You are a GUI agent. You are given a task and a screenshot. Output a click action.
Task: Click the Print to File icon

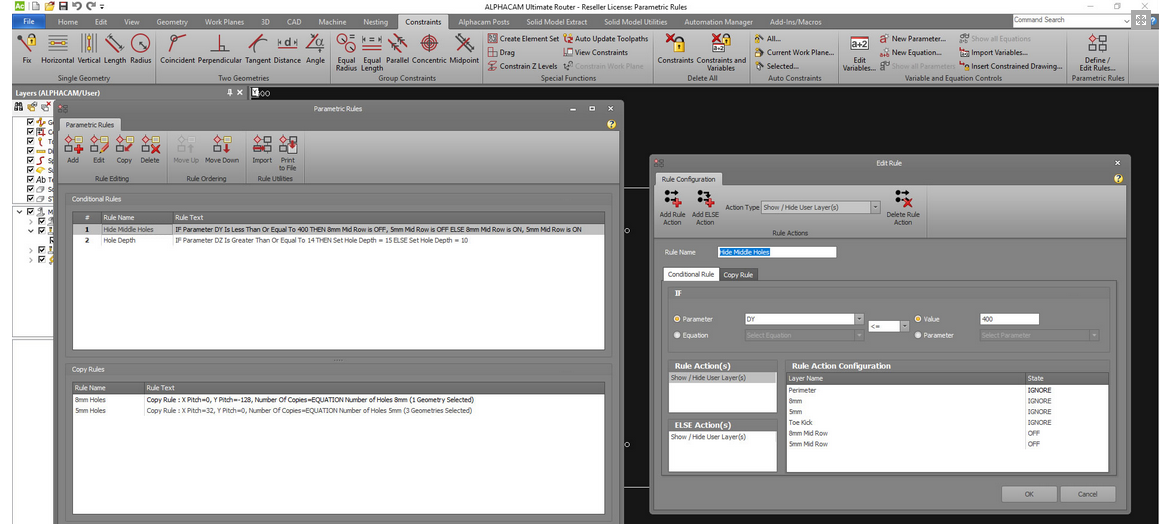point(288,148)
